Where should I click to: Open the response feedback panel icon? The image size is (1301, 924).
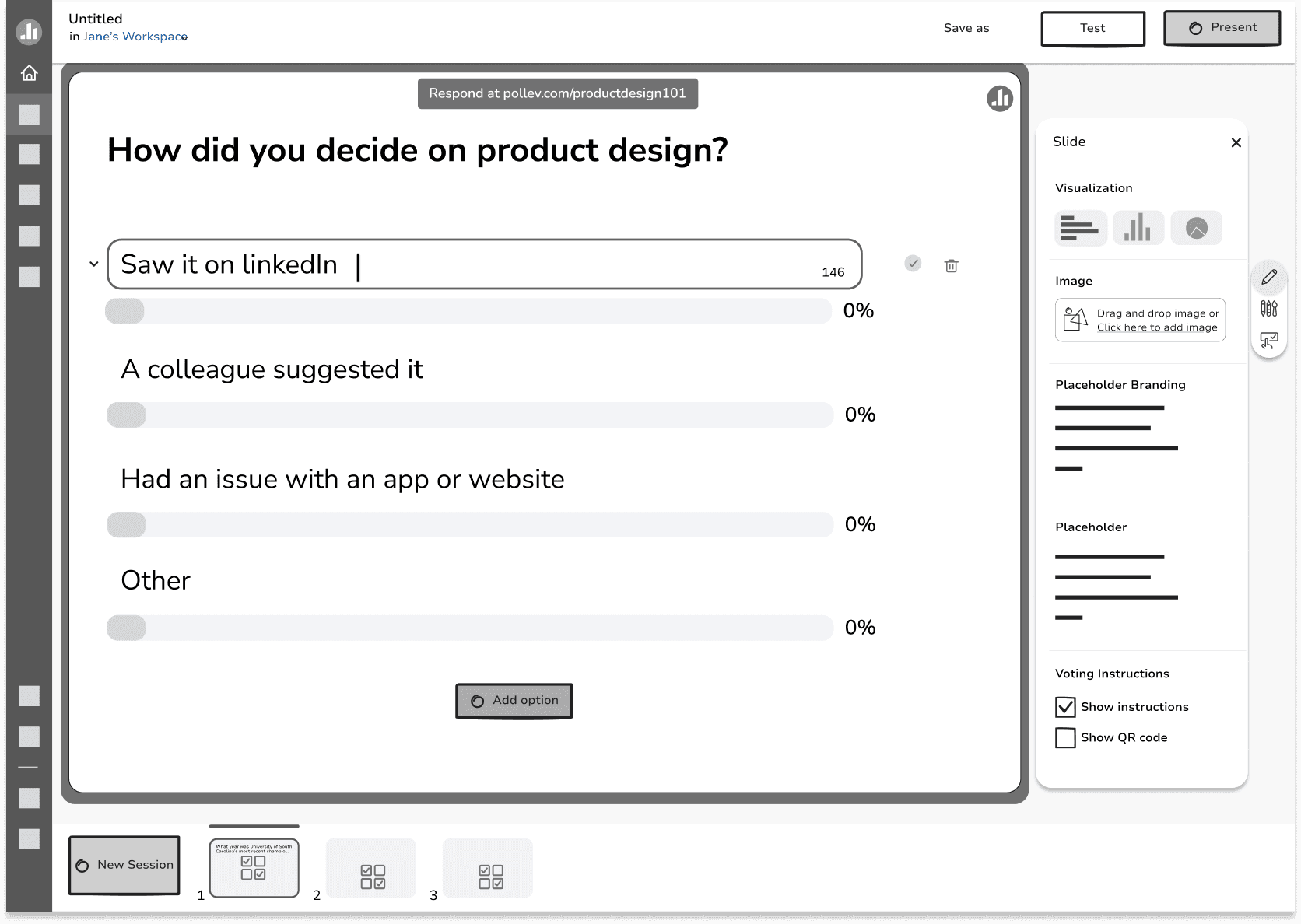pos(1269,341)
